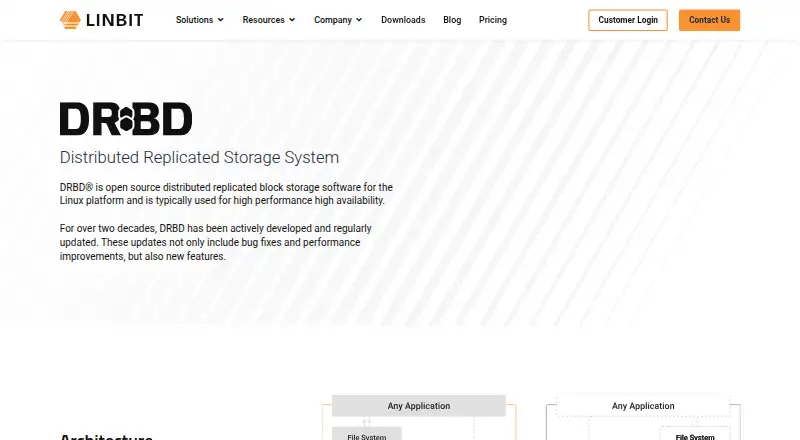Open the Company menu
The width and height of the screenshot is (800, 440).
333,20
